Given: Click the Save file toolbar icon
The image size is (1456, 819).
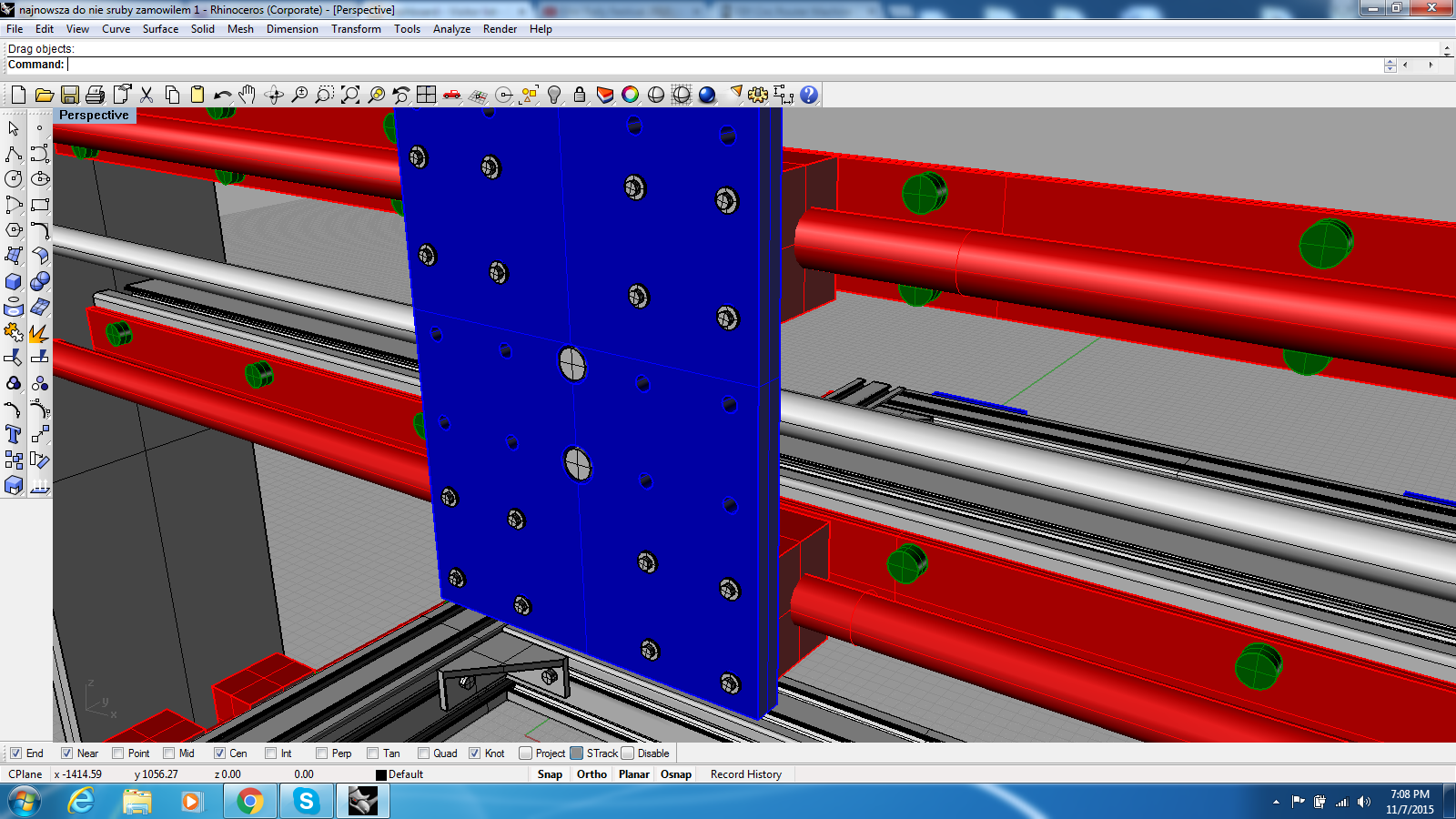Looking at the screenshot, I should pyautogui.click(x=69, y=95).
